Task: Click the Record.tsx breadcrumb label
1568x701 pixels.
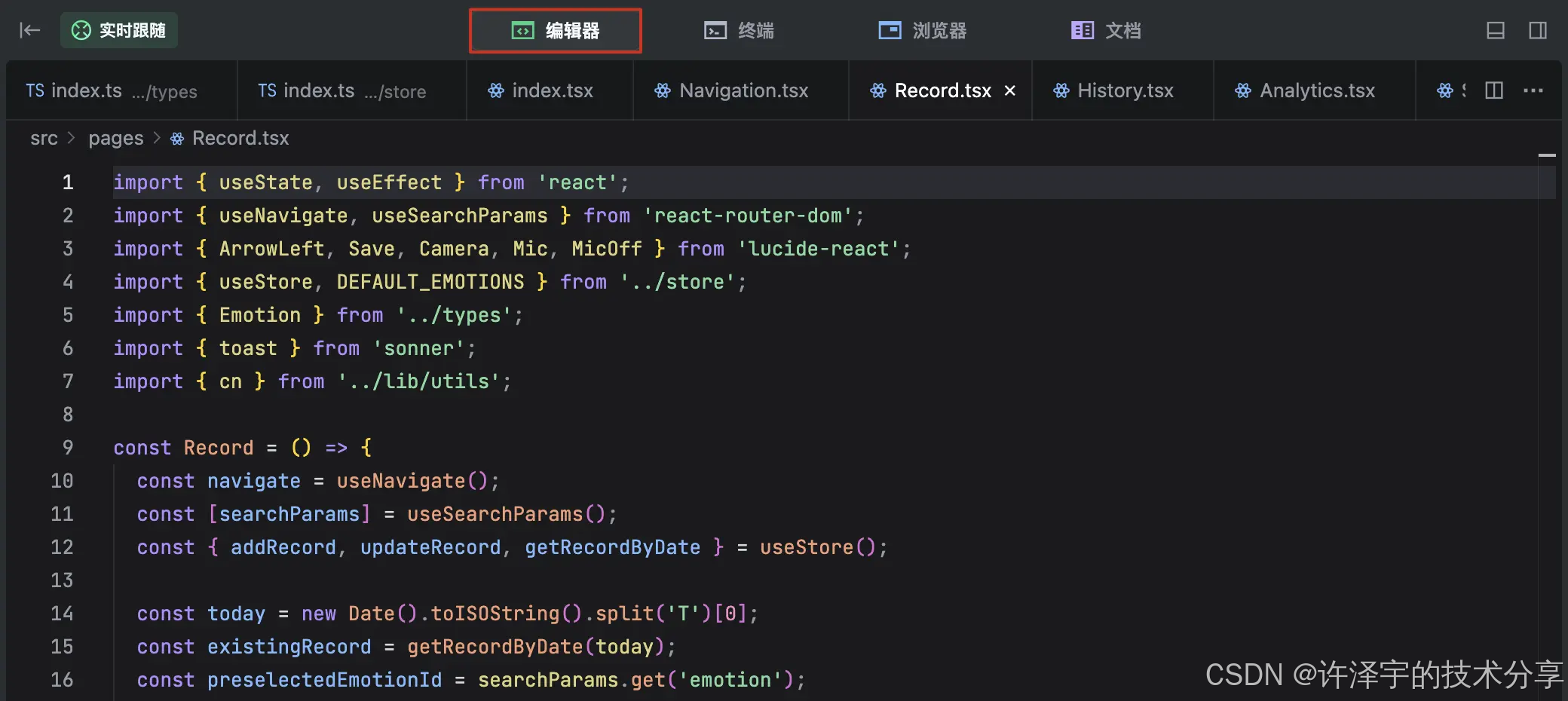Action: click(240, 138)
